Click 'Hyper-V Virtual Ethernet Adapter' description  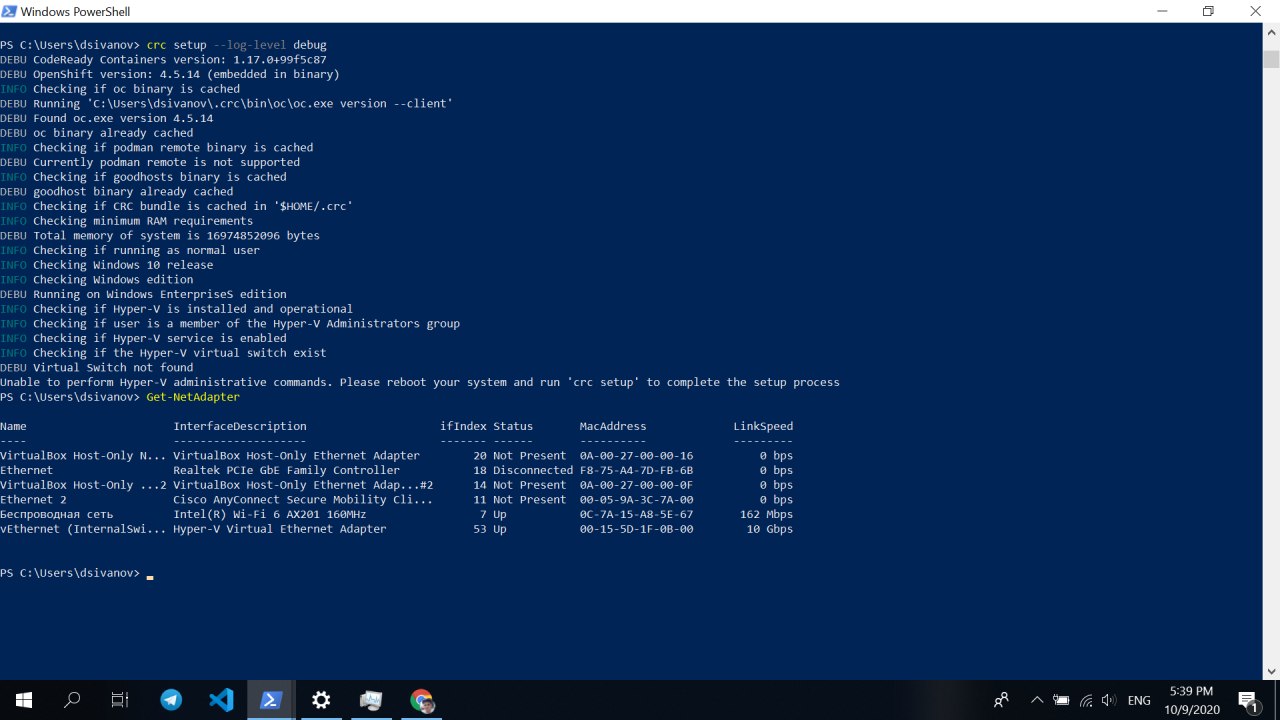click(x=279, y=529)
